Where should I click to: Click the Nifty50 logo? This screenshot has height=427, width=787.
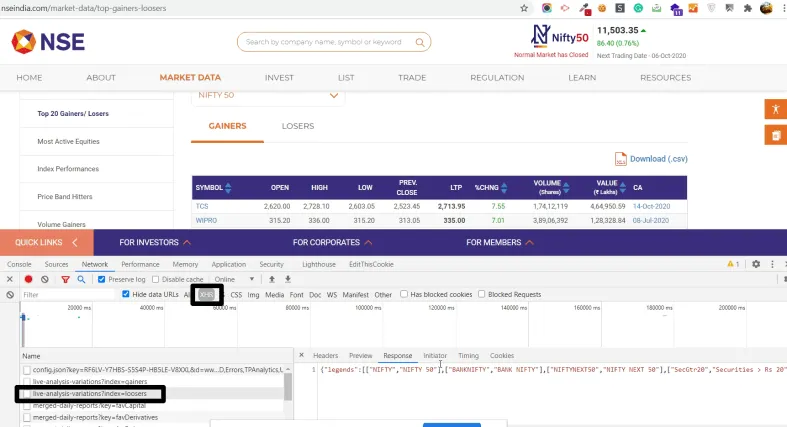coord(559,37)
